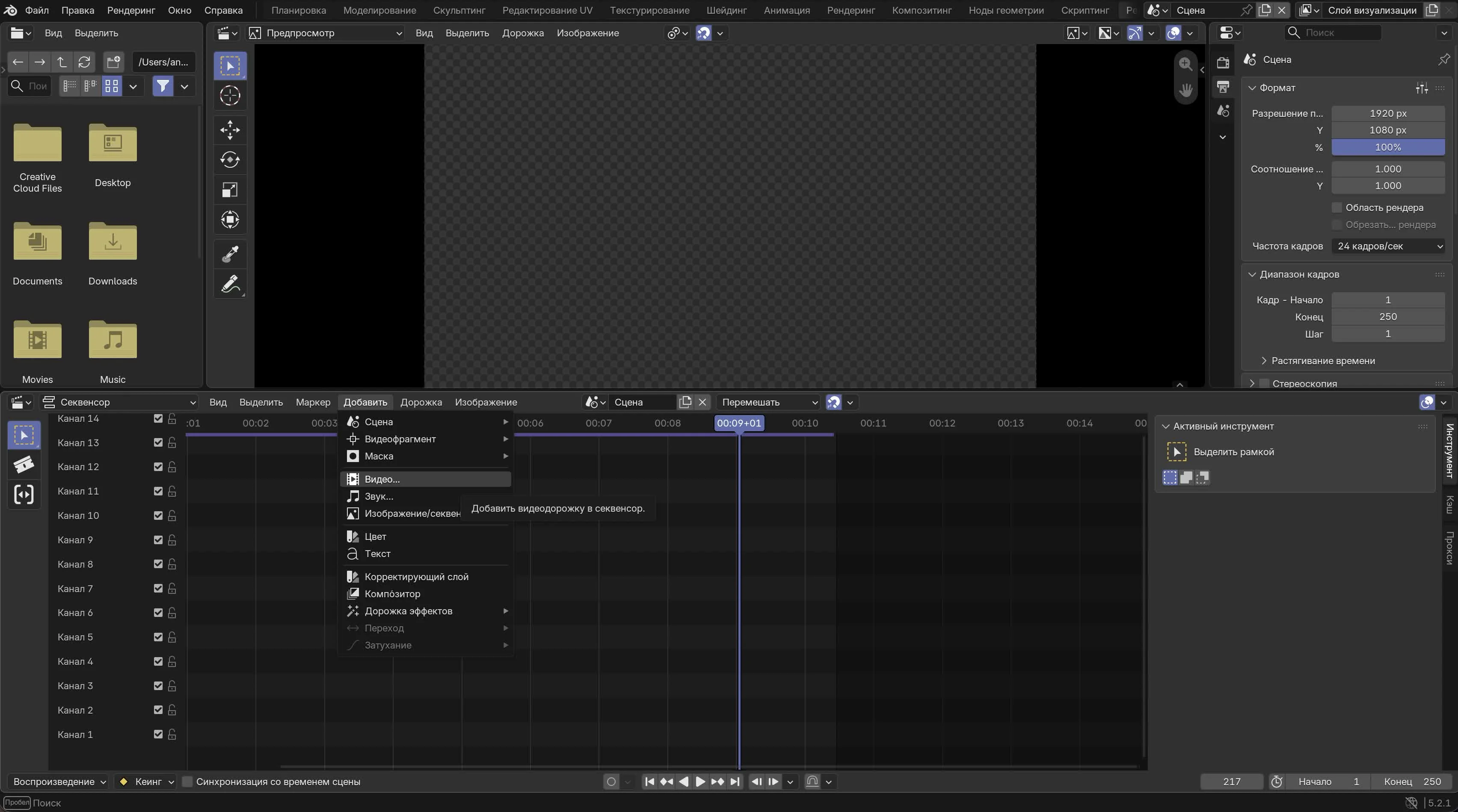Click the resolution percentage 100% slider
The image size is (1458, 812).
coord(1388,147)
